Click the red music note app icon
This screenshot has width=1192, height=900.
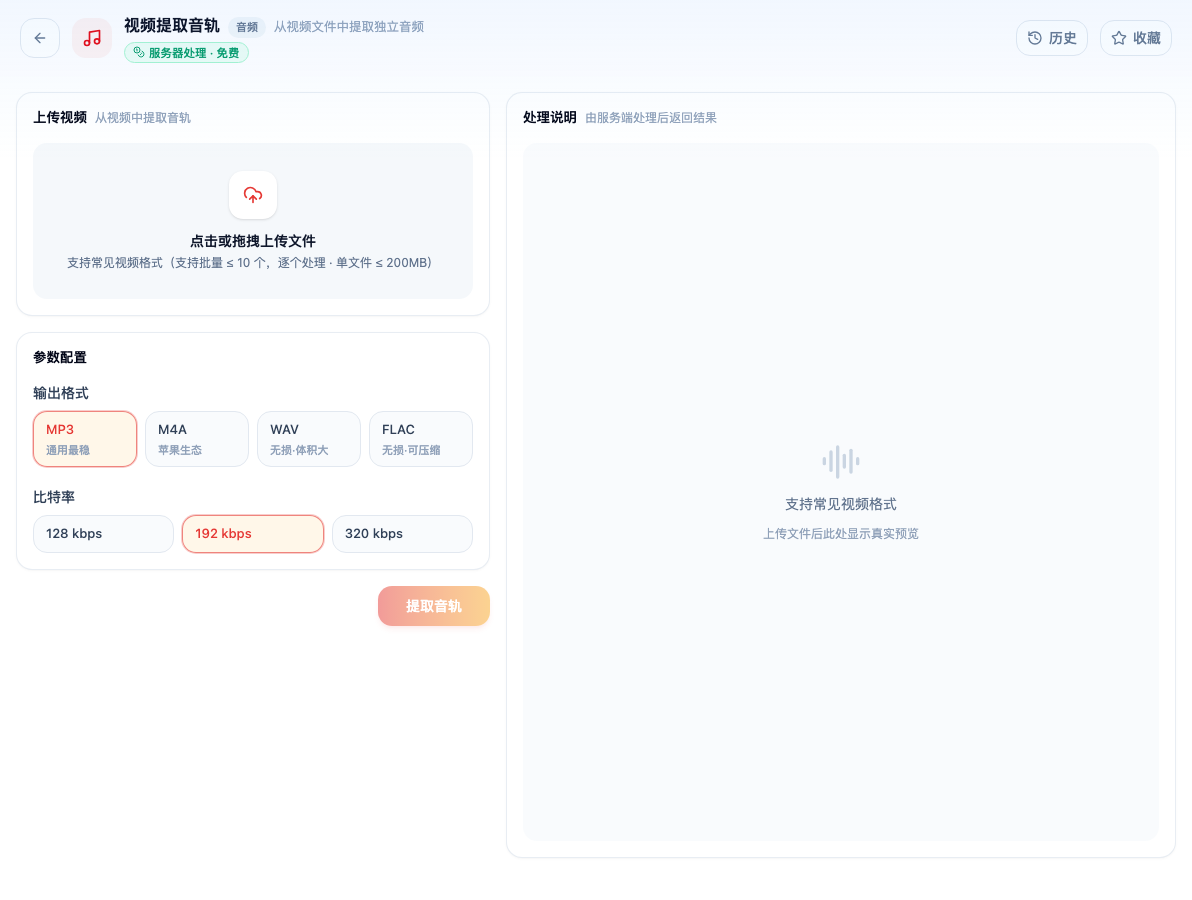(92, 38)
